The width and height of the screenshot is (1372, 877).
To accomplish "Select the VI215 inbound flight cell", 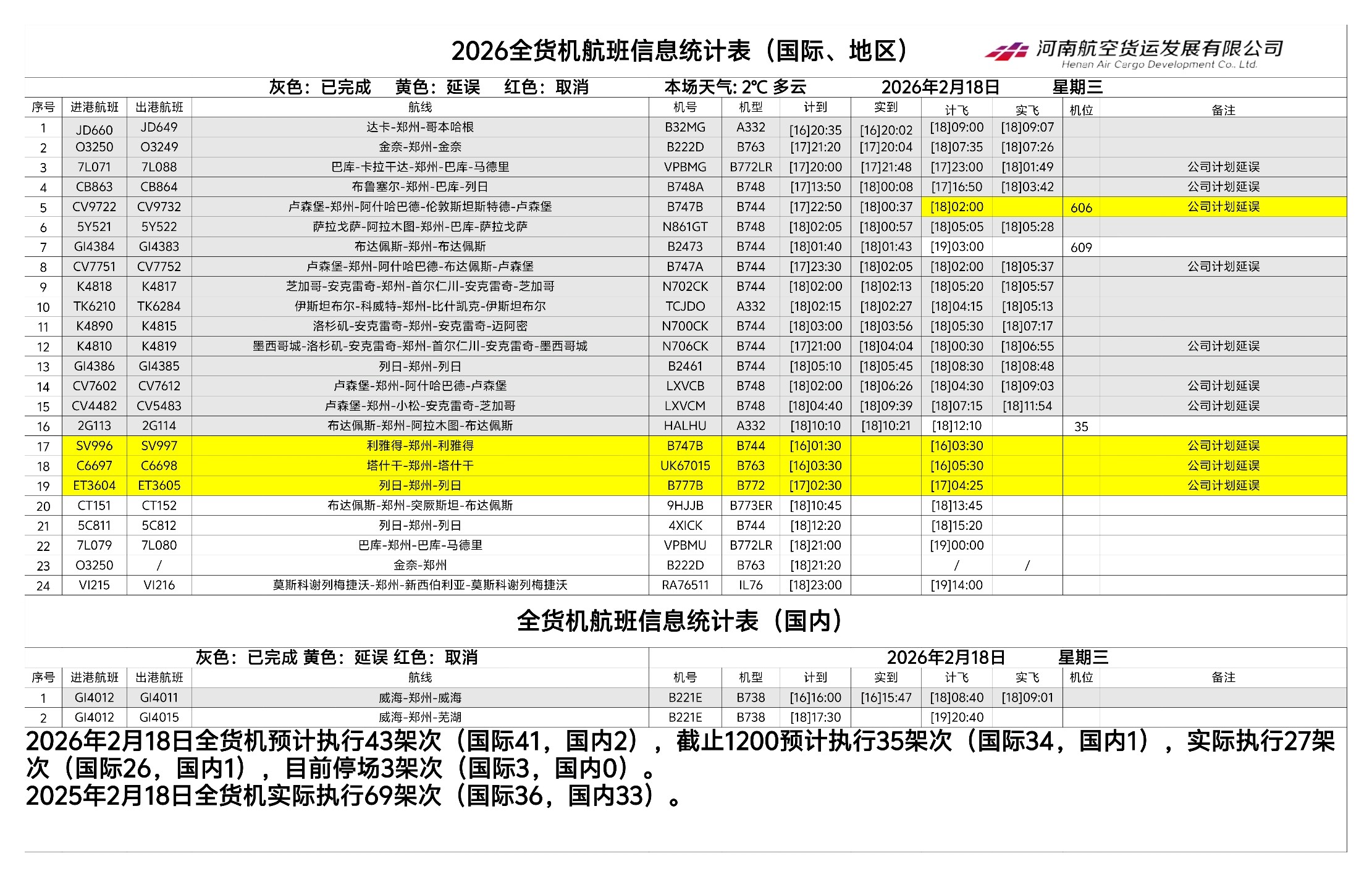I will tap(94, 585).
